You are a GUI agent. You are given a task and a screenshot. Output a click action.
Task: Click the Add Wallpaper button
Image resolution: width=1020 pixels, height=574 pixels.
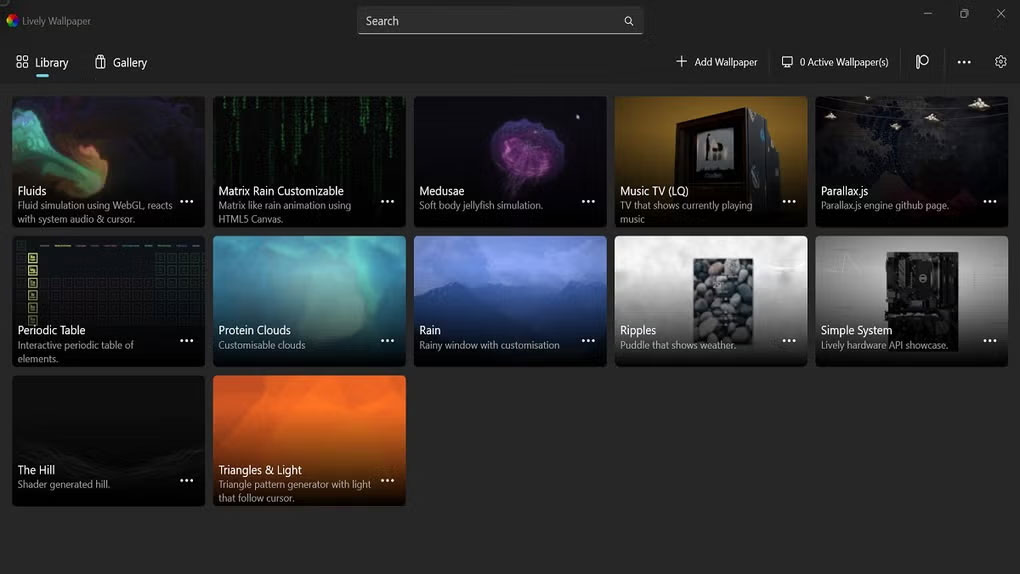click(716, 62)
